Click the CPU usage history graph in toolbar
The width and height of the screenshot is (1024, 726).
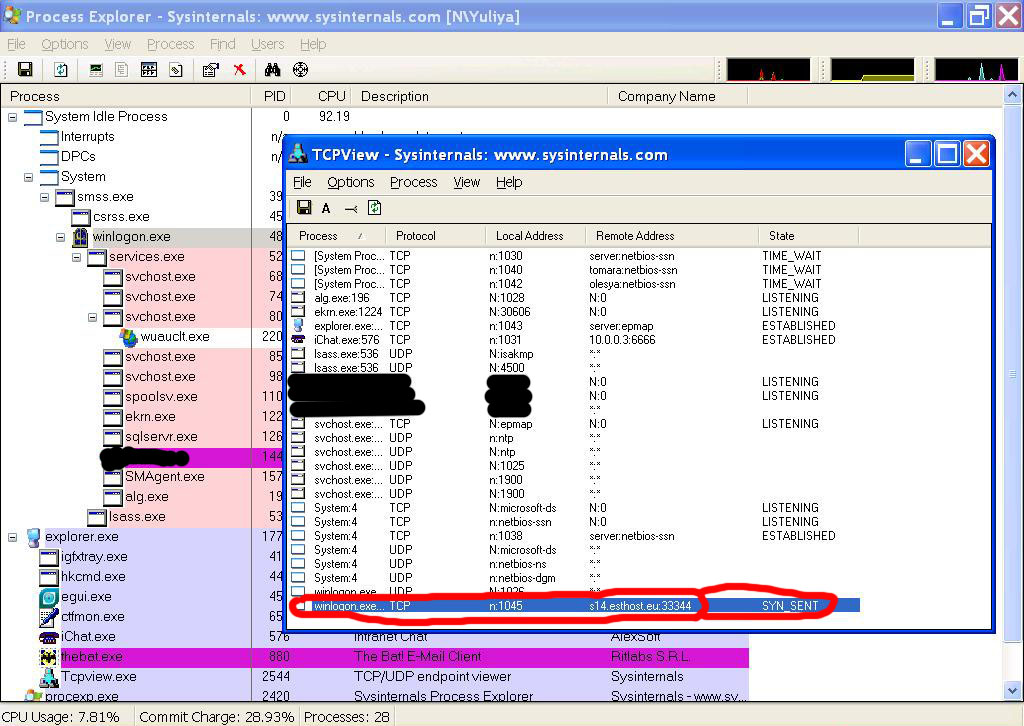[768, 69]
